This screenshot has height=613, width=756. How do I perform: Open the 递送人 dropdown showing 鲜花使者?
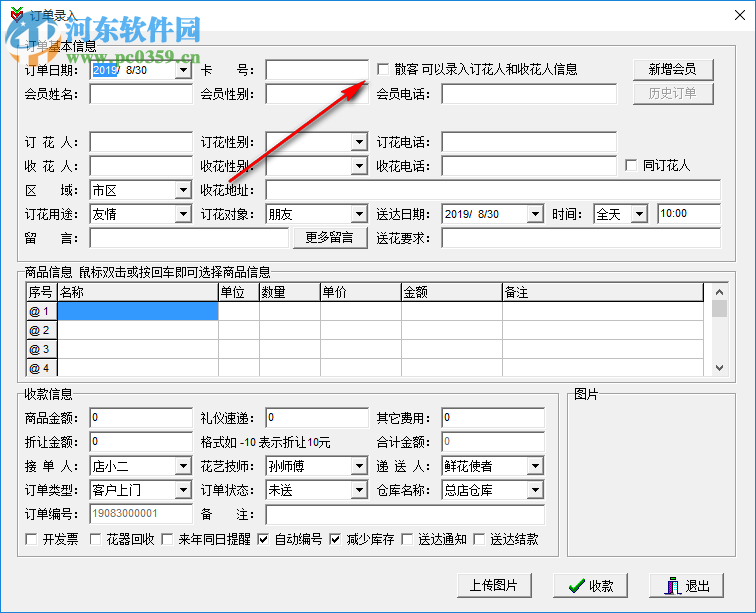(535, 466)
